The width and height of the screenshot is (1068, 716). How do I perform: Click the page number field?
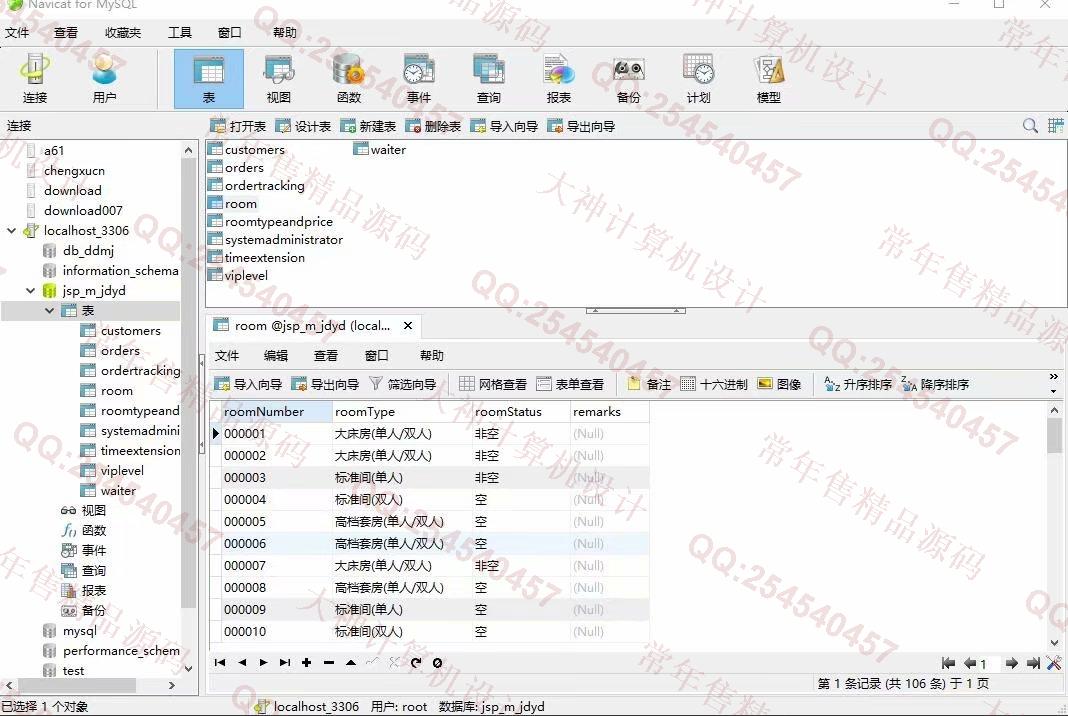tap(990, 663)
